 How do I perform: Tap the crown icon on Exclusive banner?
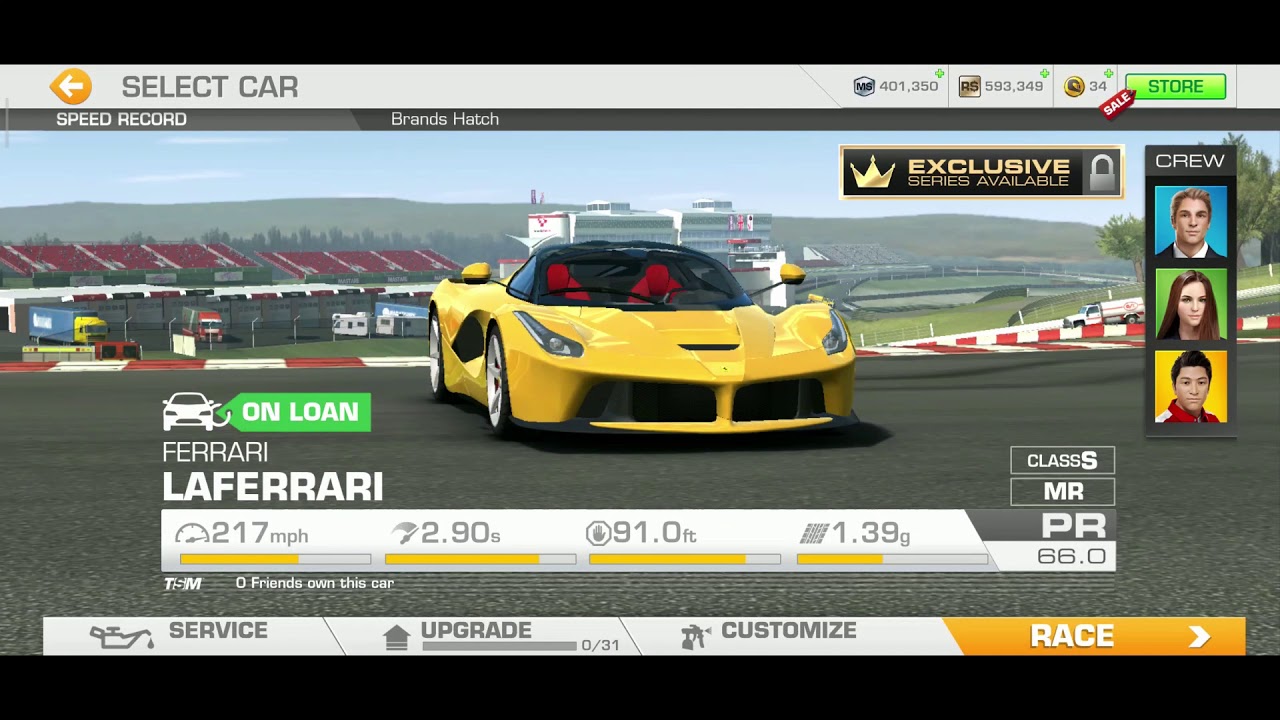[875, 173]
